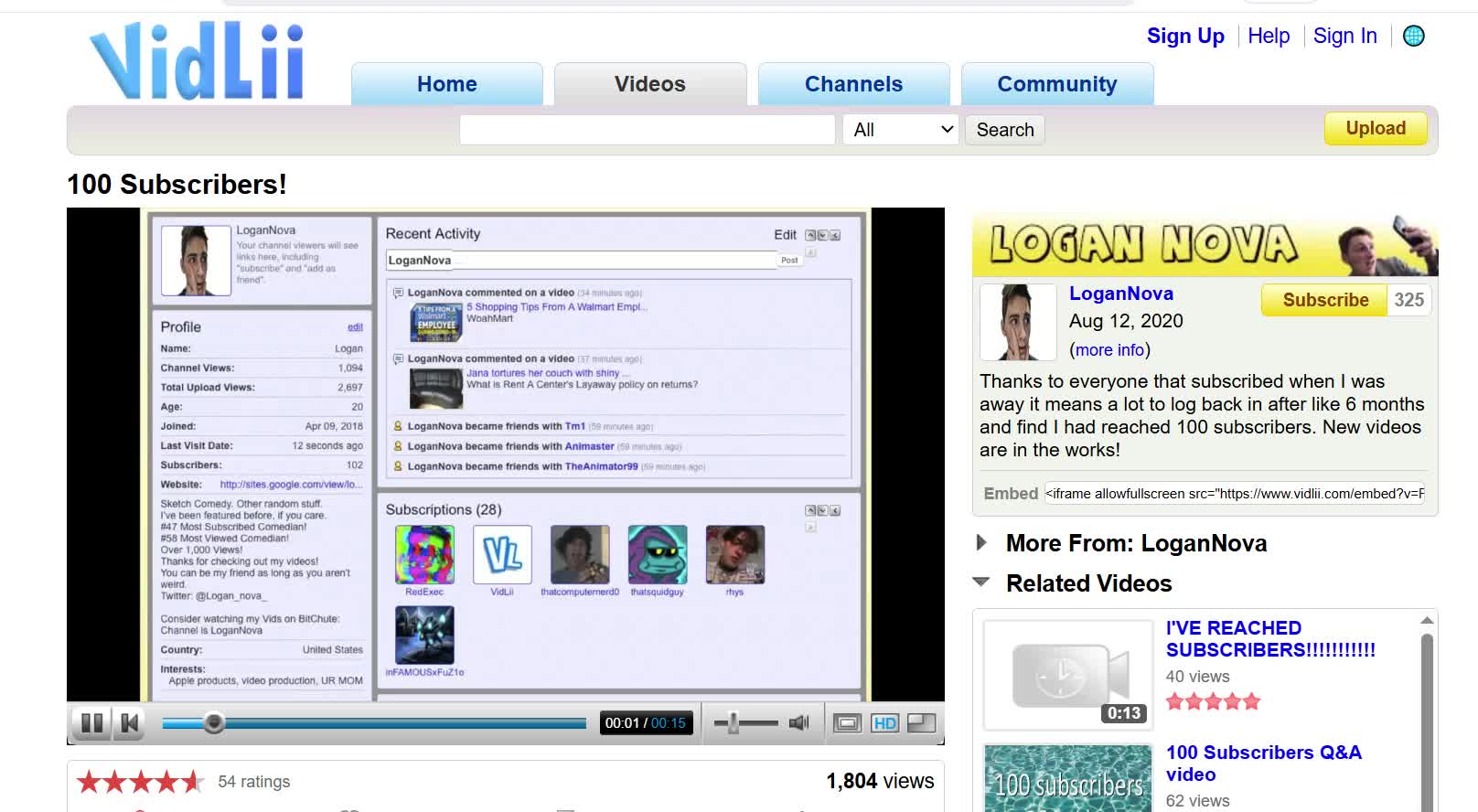Collapse the Related Videos section
1478x812 pixels.
(x=981, y=582)
